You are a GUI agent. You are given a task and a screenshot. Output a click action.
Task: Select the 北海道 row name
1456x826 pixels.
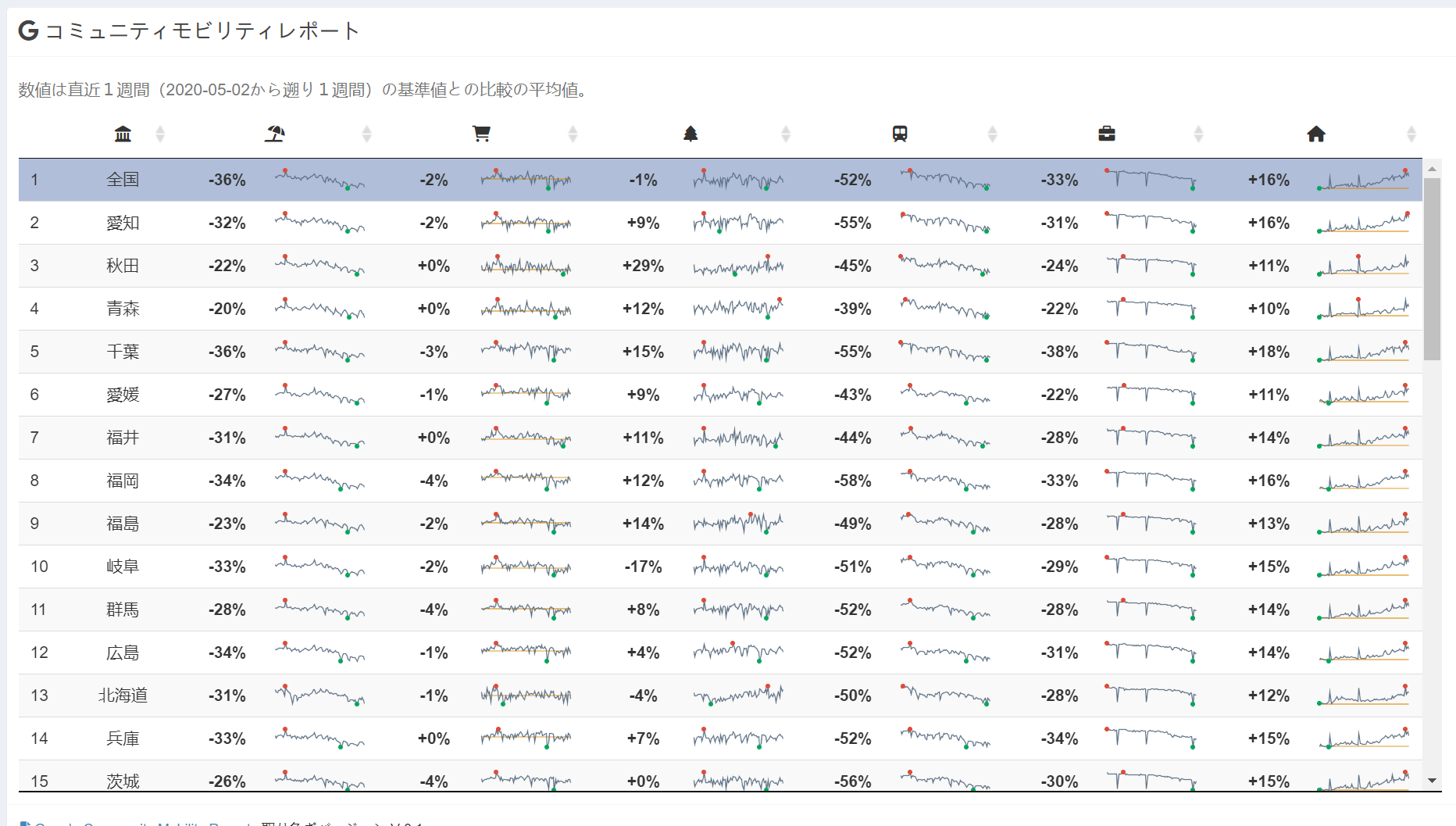tap(123, 695)
